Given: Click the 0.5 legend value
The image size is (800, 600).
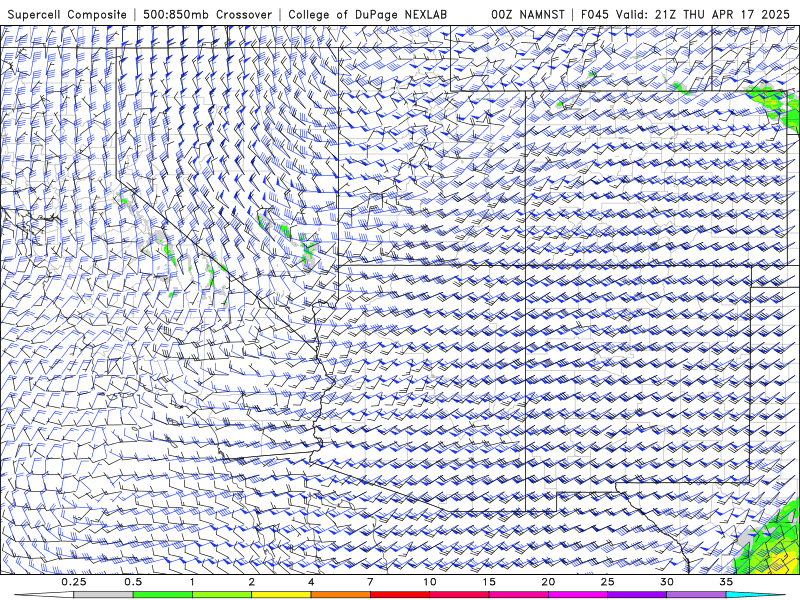Looking at the screenshot, I should point(133,582).
